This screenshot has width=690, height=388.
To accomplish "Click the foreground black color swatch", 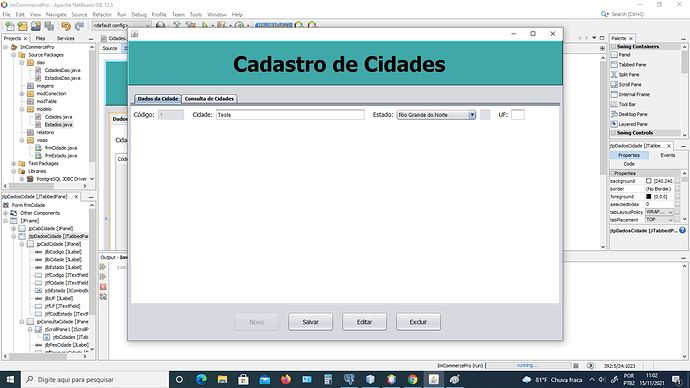I will point(649,197).
